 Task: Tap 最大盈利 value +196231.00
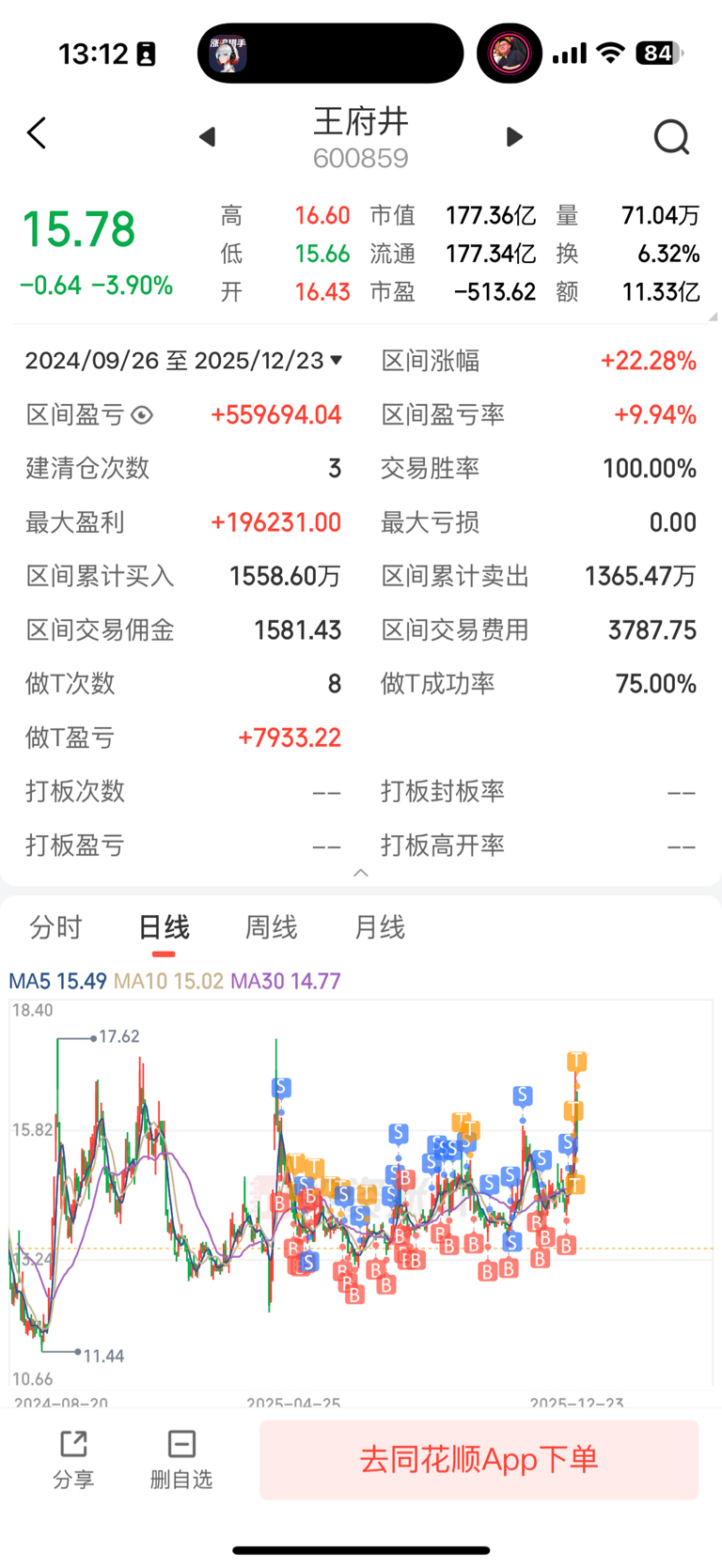pos(275,522)
